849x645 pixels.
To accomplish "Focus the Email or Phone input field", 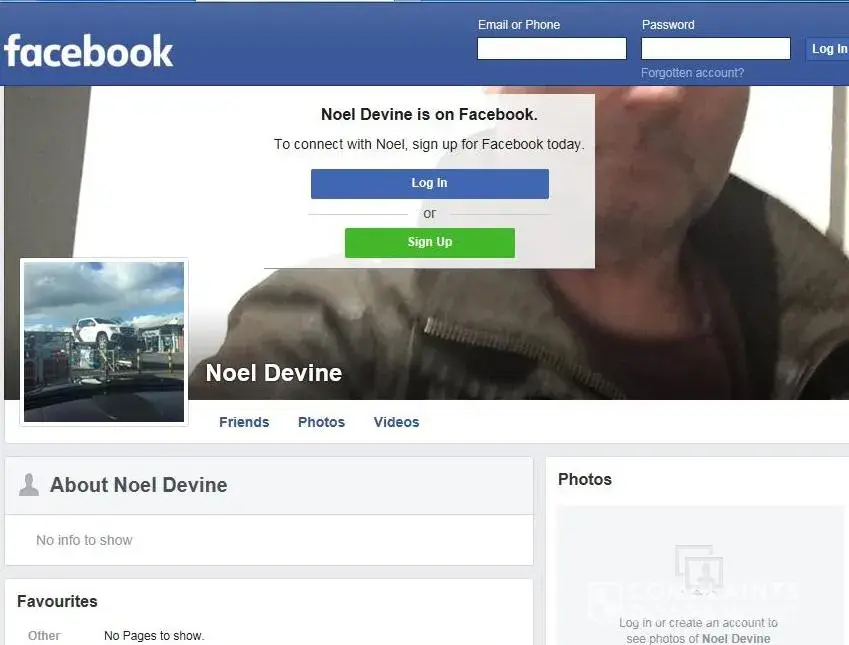I will (551, 49).
